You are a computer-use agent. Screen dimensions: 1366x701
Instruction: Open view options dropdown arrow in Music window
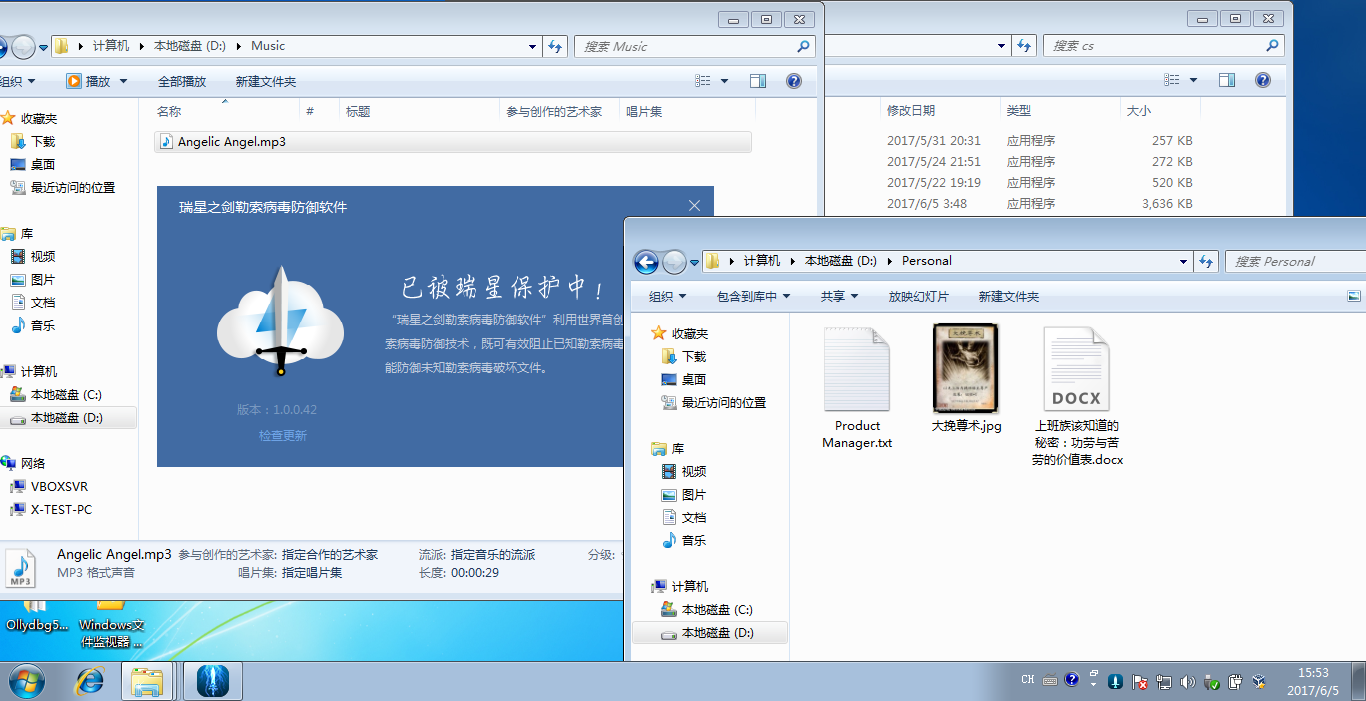725,81
